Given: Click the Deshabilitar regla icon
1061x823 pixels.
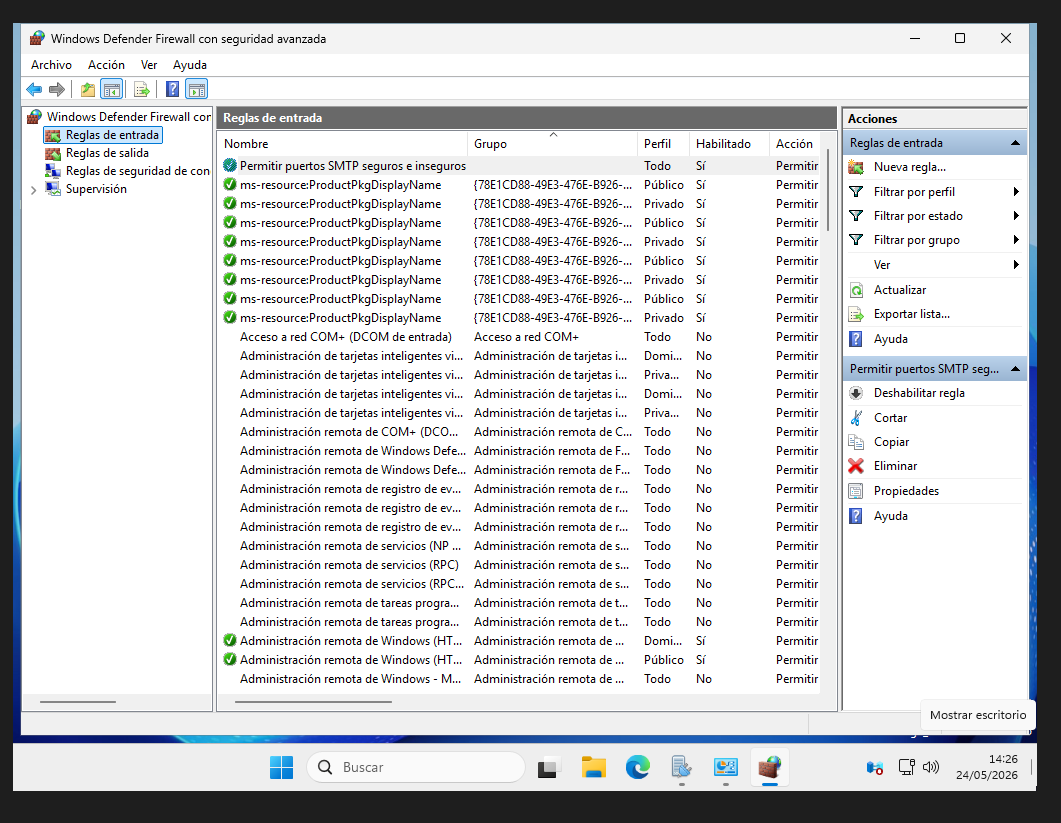Looking at the screenshot, I should 856,393.
